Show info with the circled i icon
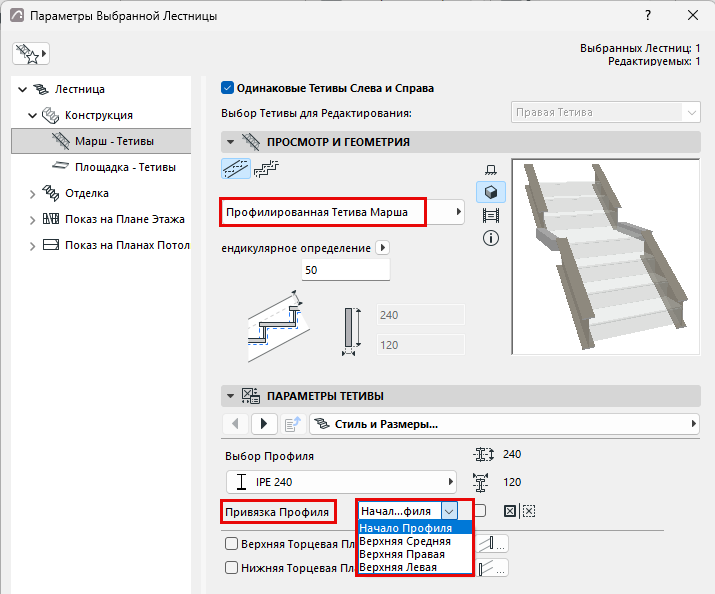 point(491,238)
